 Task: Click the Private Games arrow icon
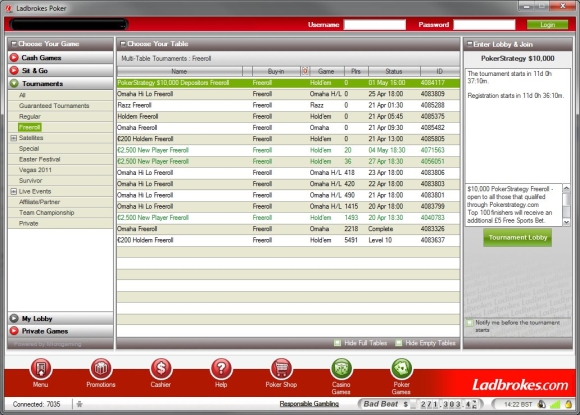[14, 331]
